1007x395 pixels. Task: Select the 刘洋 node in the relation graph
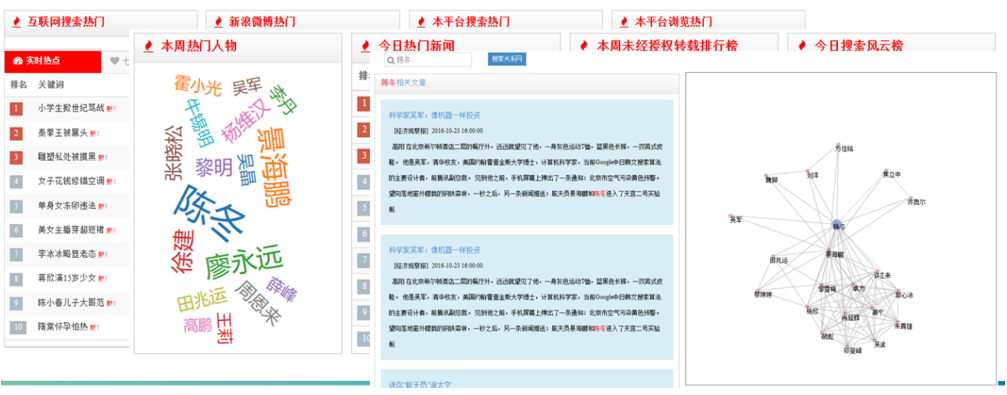[812, 173]
